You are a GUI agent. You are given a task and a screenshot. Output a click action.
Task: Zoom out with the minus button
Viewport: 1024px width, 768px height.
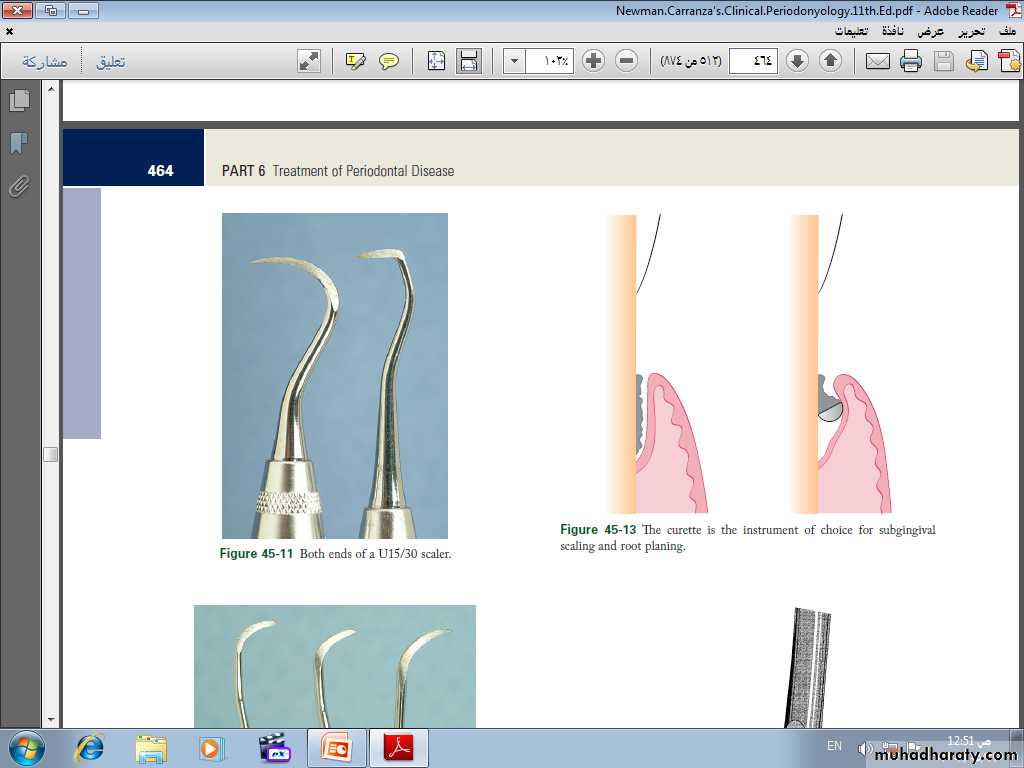[626, 61]
